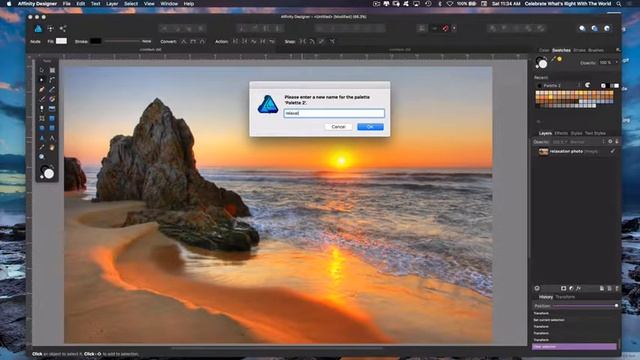Select the Ellipse shape tool

(x=42, y=128)
